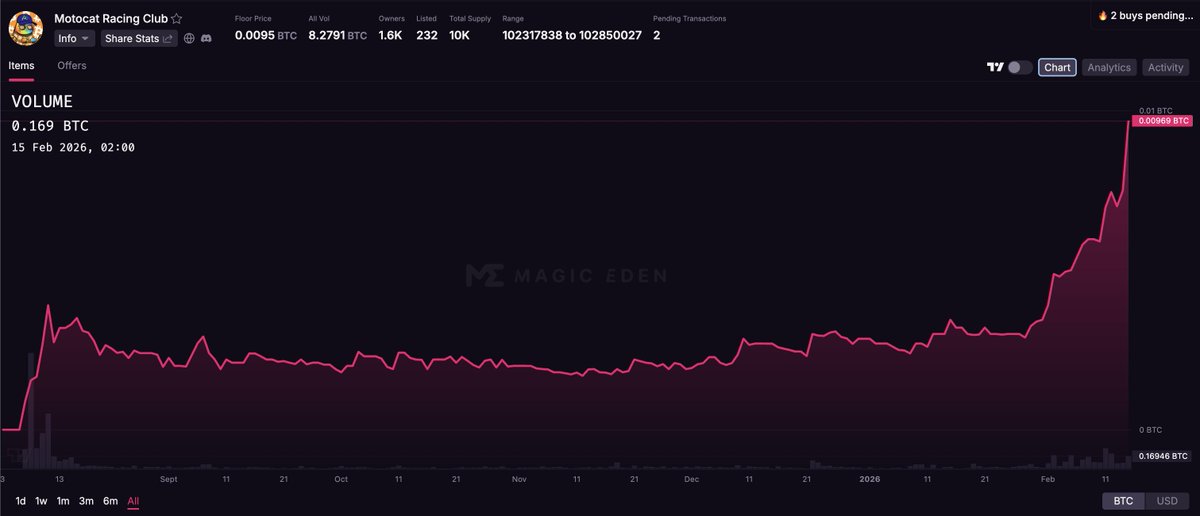Click the Dec label on time axis
Image resolution: width=1200 pixels, height=516 pixels.
click(691, 480)
